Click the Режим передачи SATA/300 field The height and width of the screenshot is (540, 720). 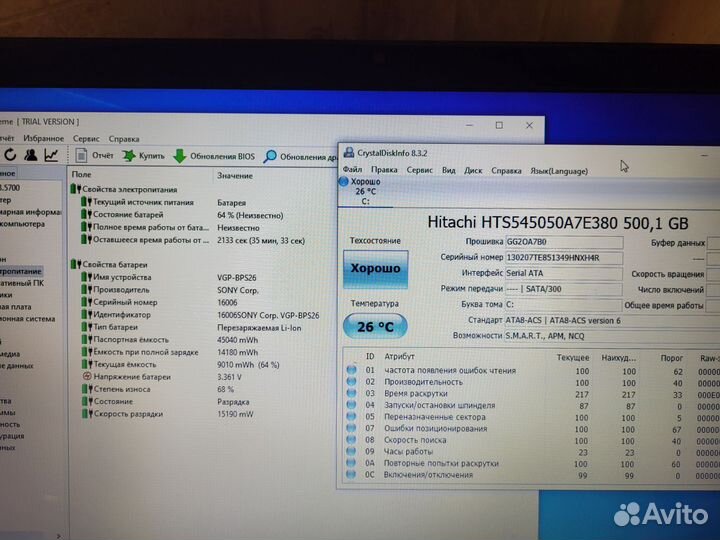pyautogui.click(x=563, y=289)
